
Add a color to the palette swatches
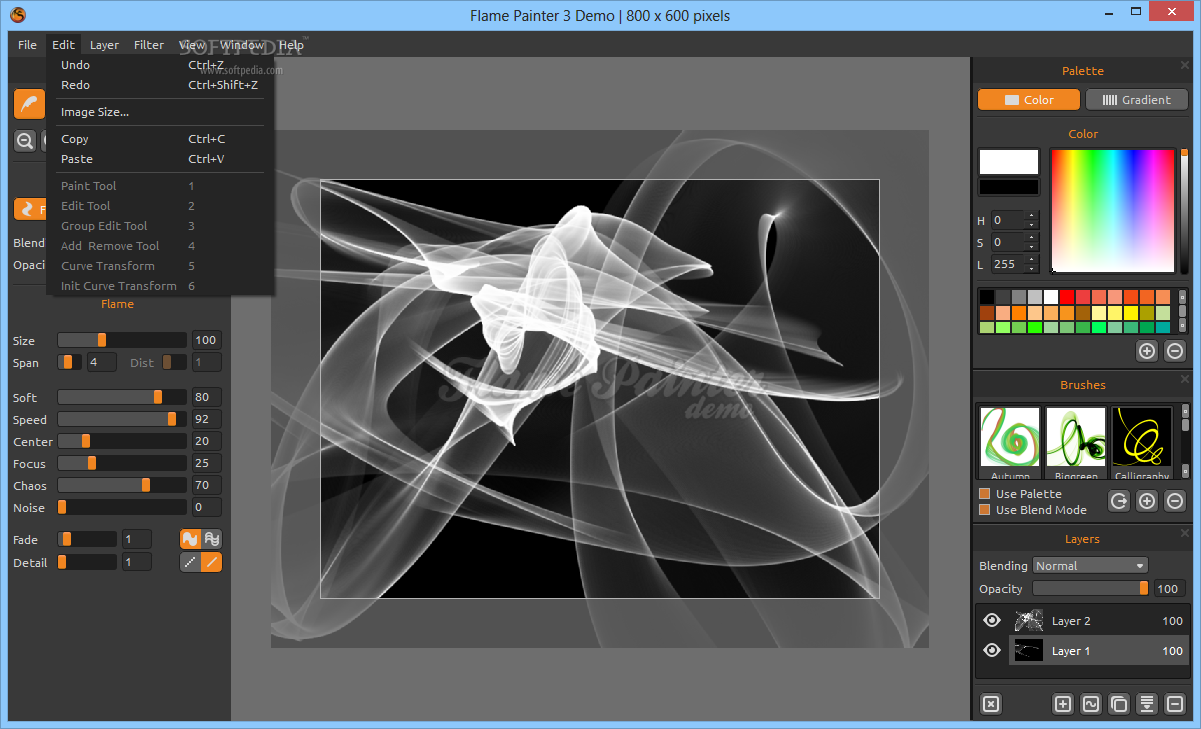click(1147, 351)
